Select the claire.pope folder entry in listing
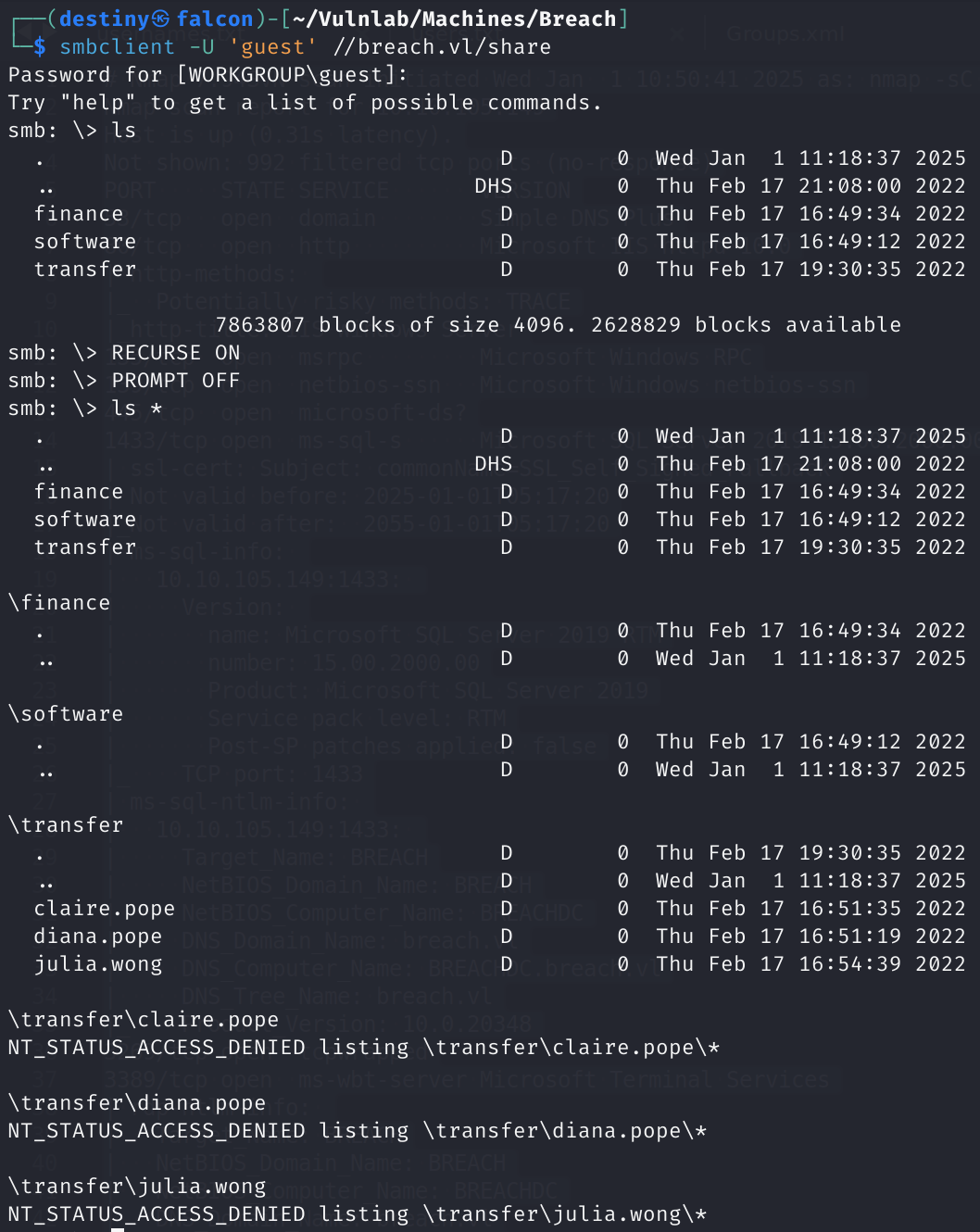The image size is (980, 1232). coord(105,909)
